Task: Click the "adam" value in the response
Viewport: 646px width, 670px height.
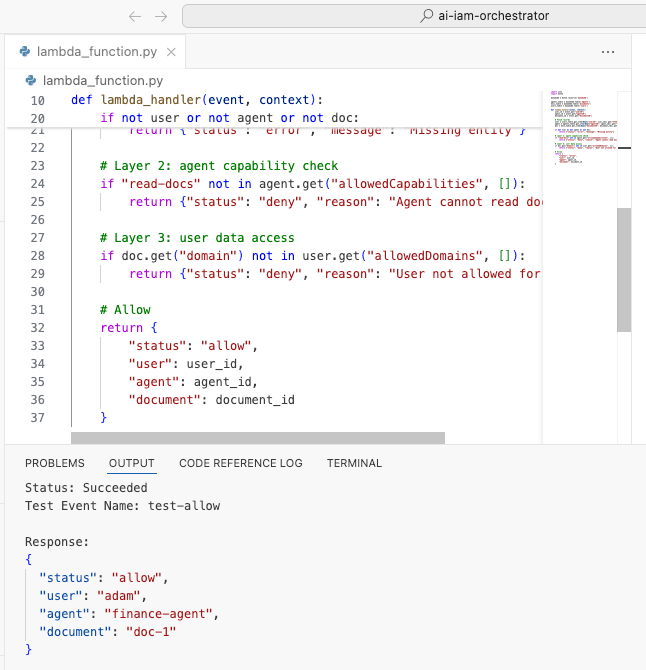Action: [119, 596]
